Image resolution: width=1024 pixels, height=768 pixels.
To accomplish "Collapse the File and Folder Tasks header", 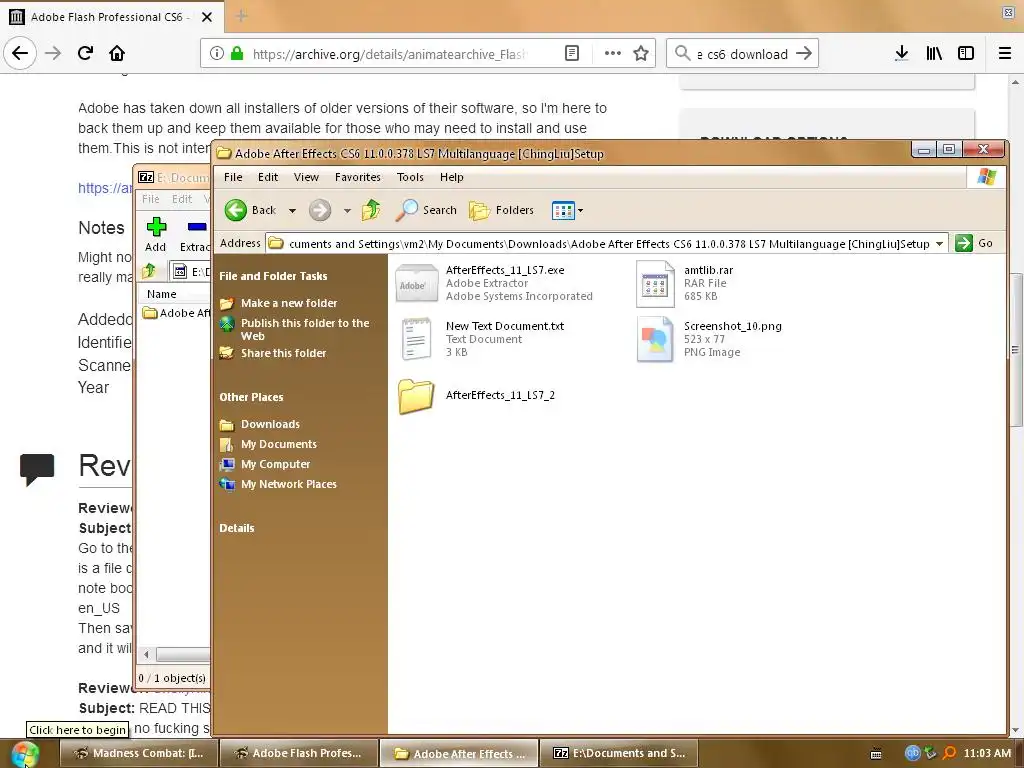I will [x=273, y=276].
